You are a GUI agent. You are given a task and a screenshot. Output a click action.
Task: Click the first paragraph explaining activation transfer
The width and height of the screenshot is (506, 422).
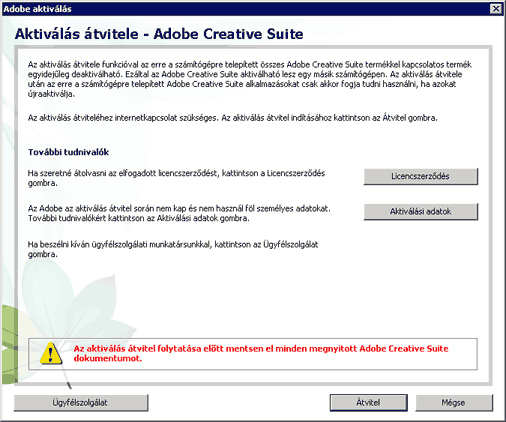(250, 79)
